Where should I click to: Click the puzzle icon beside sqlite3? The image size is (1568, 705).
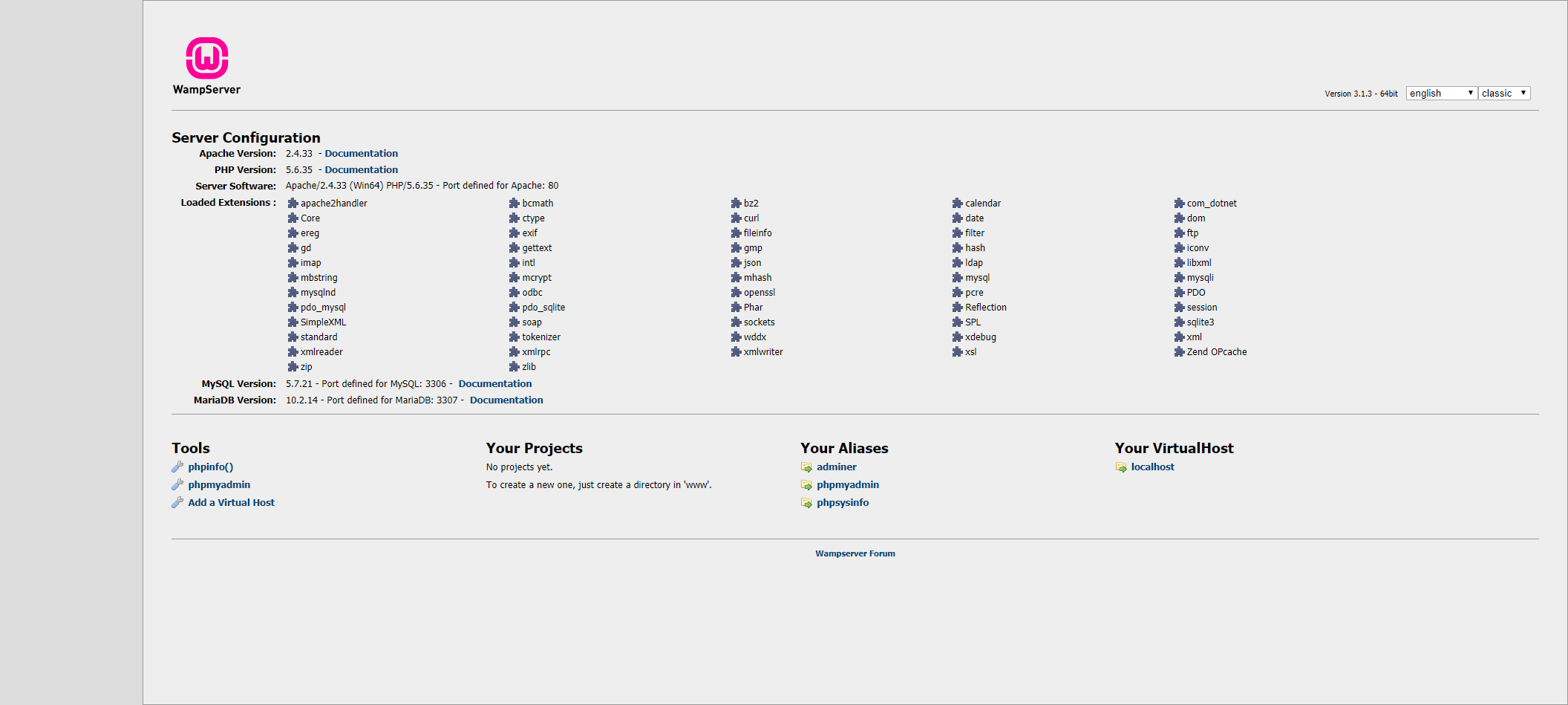click(x=1179, y=322)
